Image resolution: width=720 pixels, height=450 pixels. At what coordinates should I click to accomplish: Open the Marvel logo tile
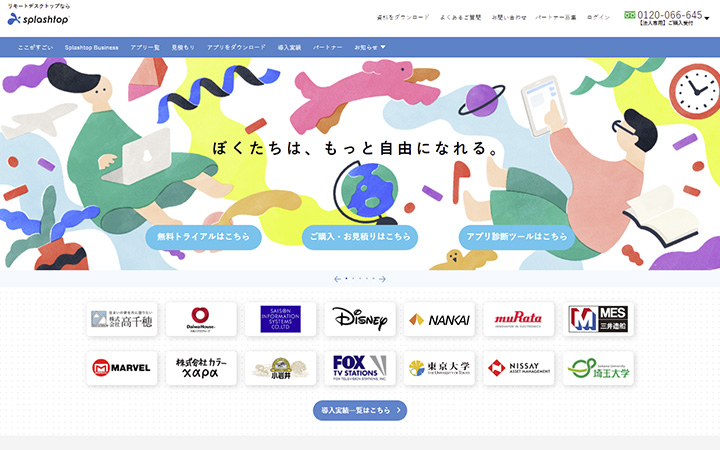click(x=122, y=368)
